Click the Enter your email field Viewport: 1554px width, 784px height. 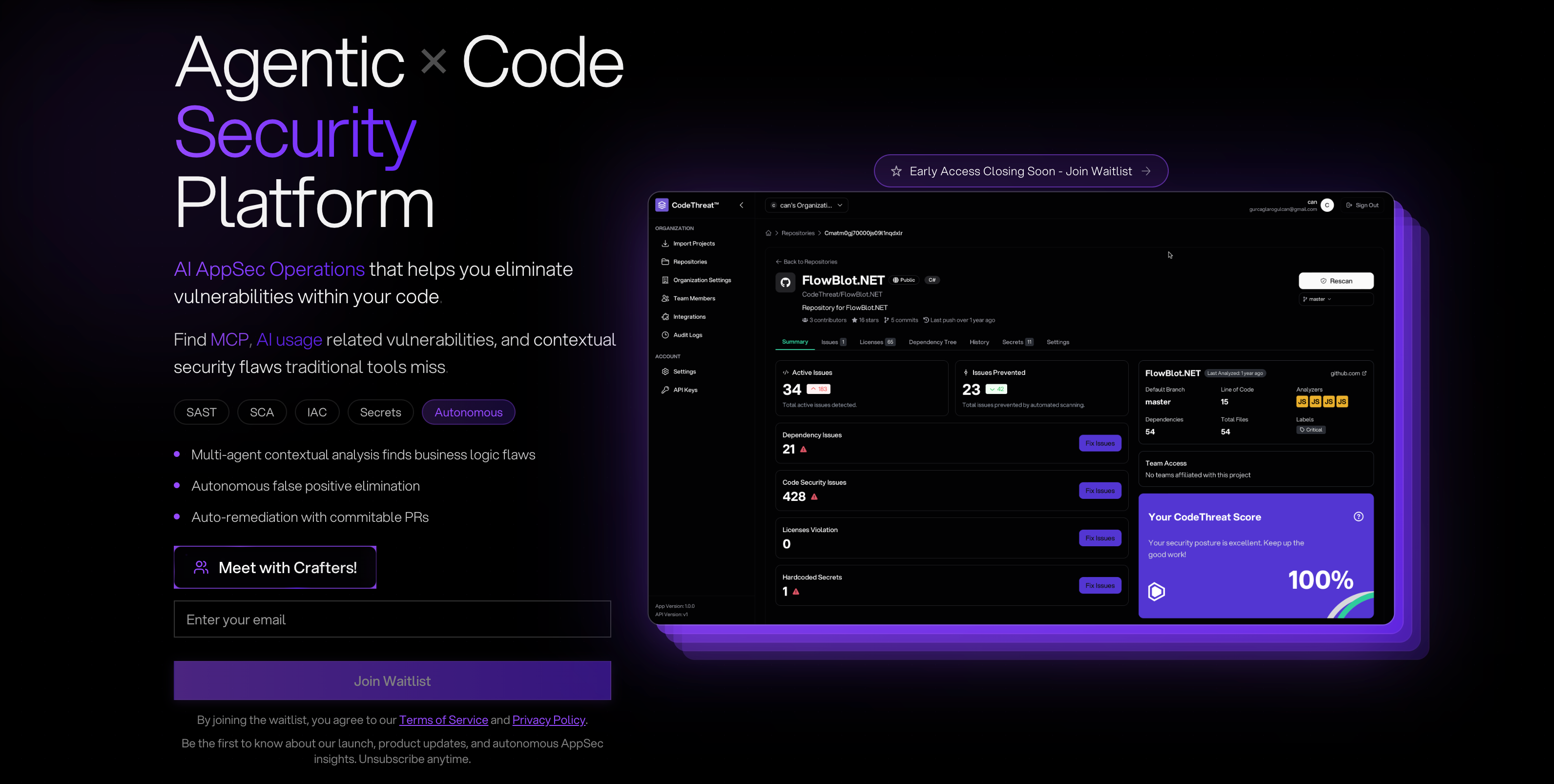click(x=392, y=619)
